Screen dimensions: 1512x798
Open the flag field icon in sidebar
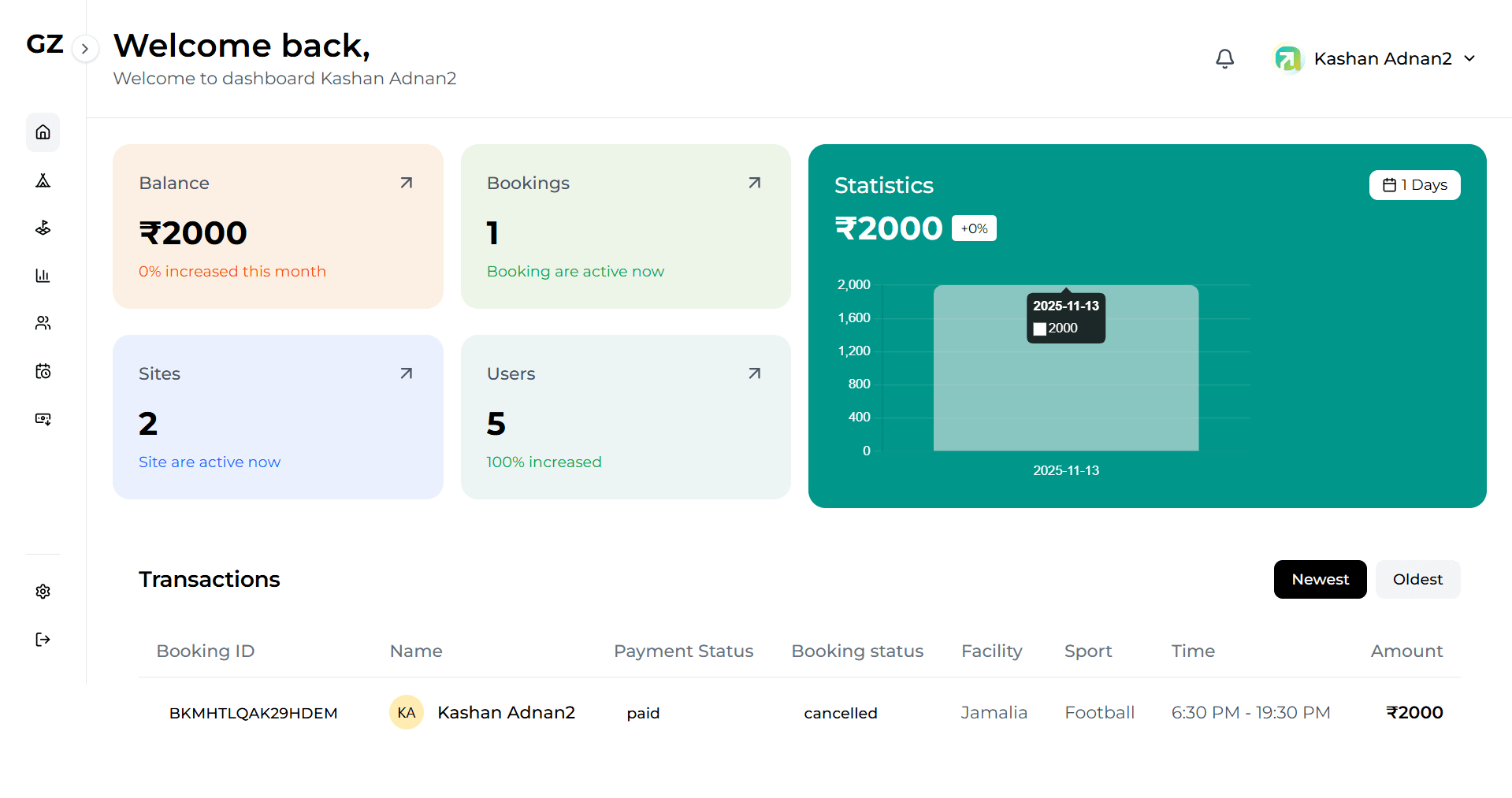(x=43, y=228)
